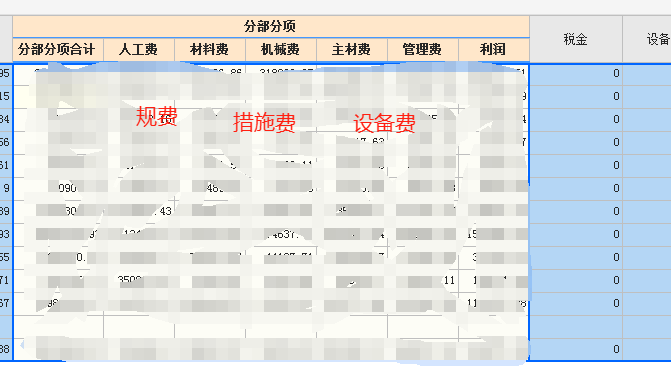671x386 pixels.
Task: Click 税金 value 0 in row ending 56
Action: 576,143
